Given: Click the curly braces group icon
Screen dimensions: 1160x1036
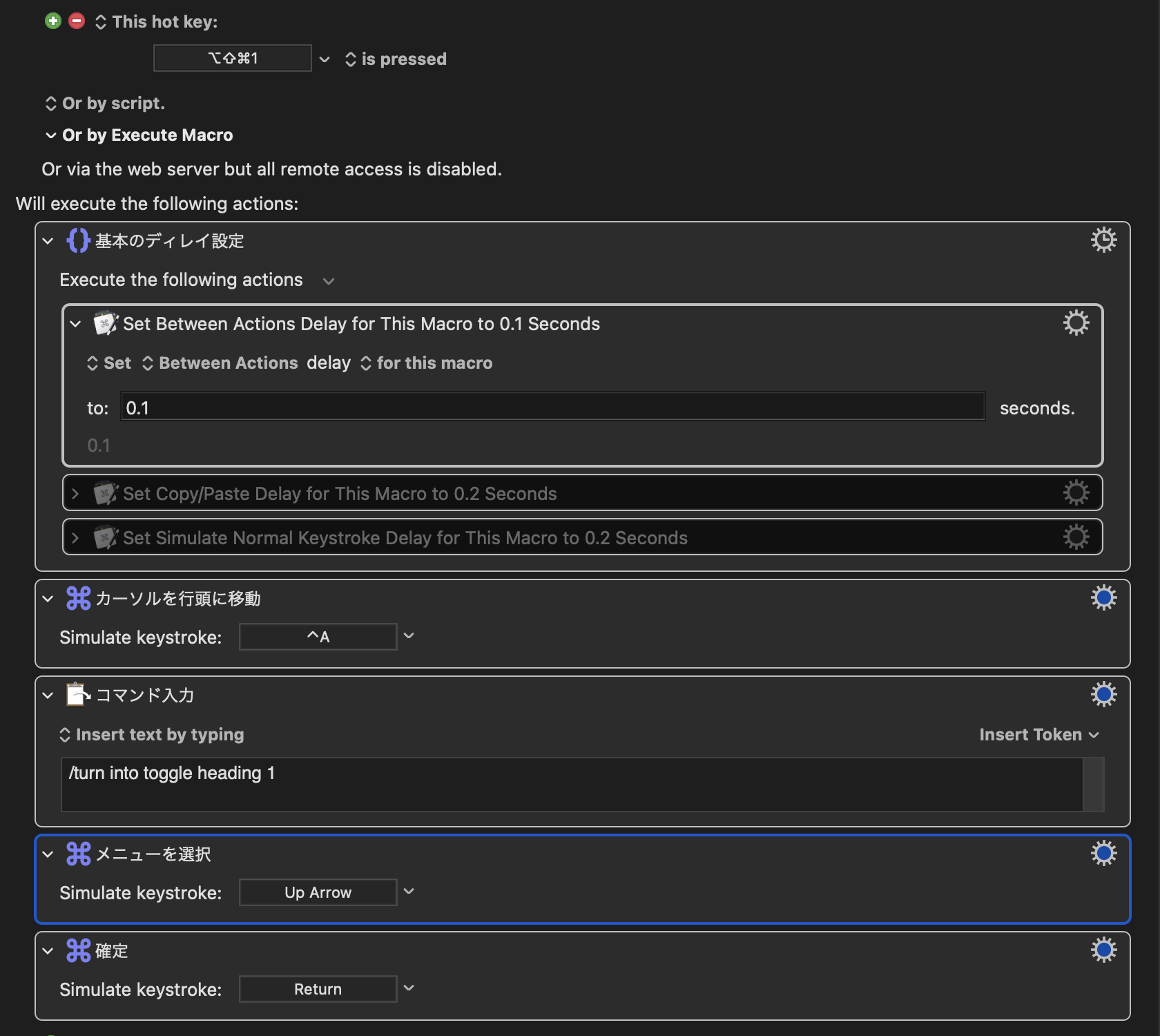Looking at the screenshot, I should tap(78, 240).
